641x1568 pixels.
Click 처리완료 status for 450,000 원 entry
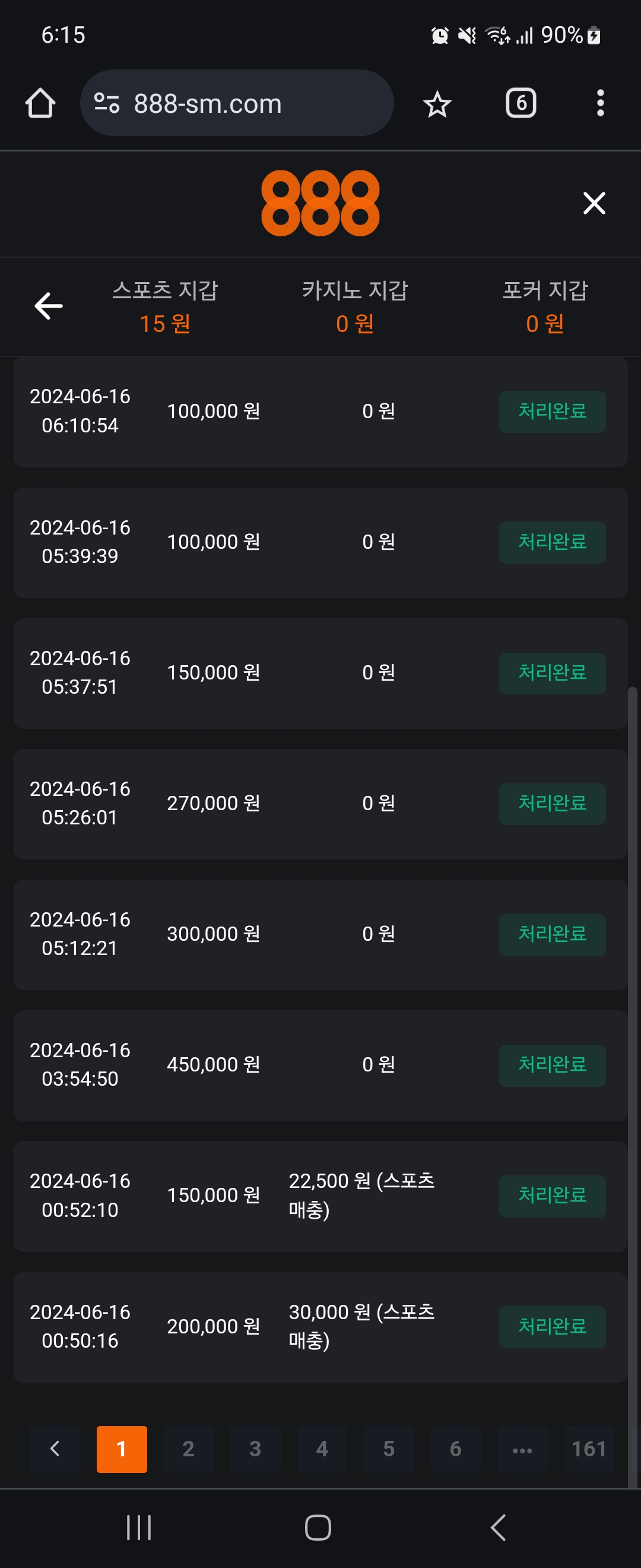click(x=551, y=1065)
